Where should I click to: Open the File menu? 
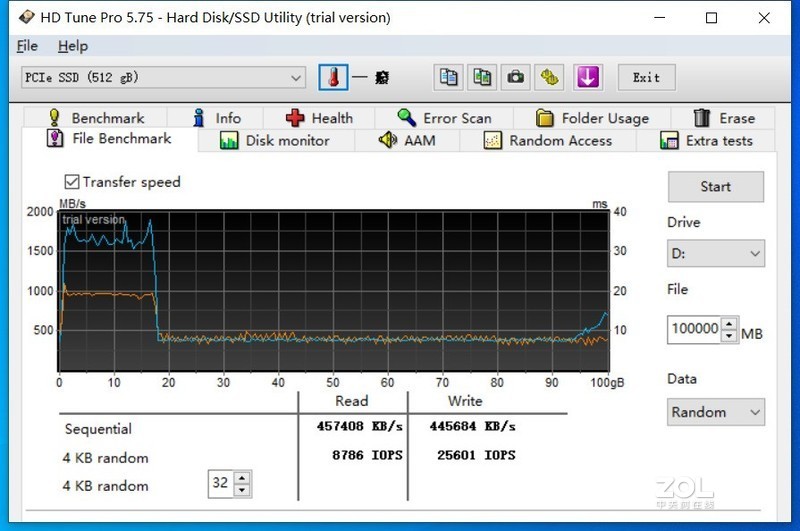tap(27, 46)
